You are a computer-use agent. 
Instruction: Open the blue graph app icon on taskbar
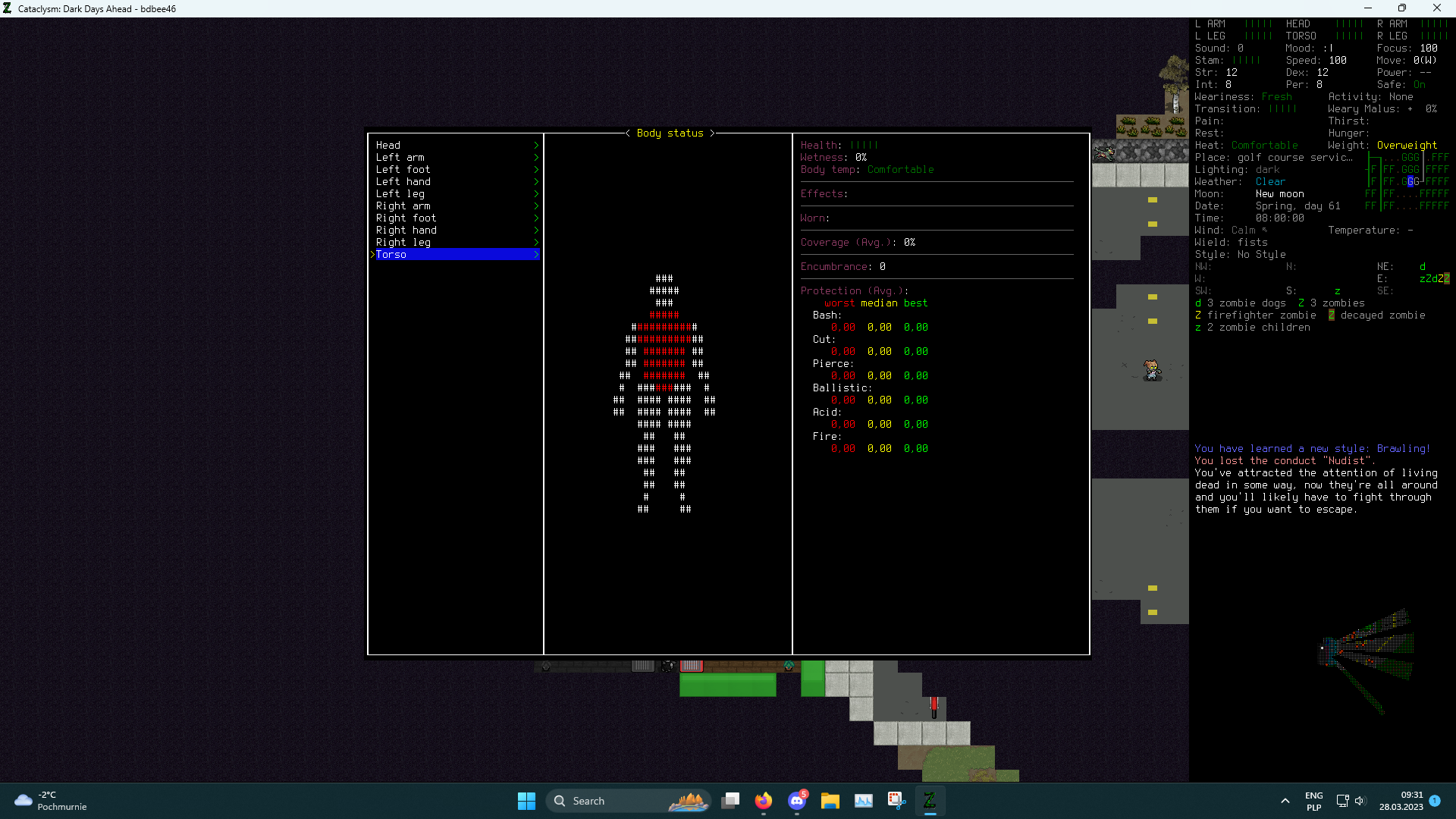coord(864,800)
